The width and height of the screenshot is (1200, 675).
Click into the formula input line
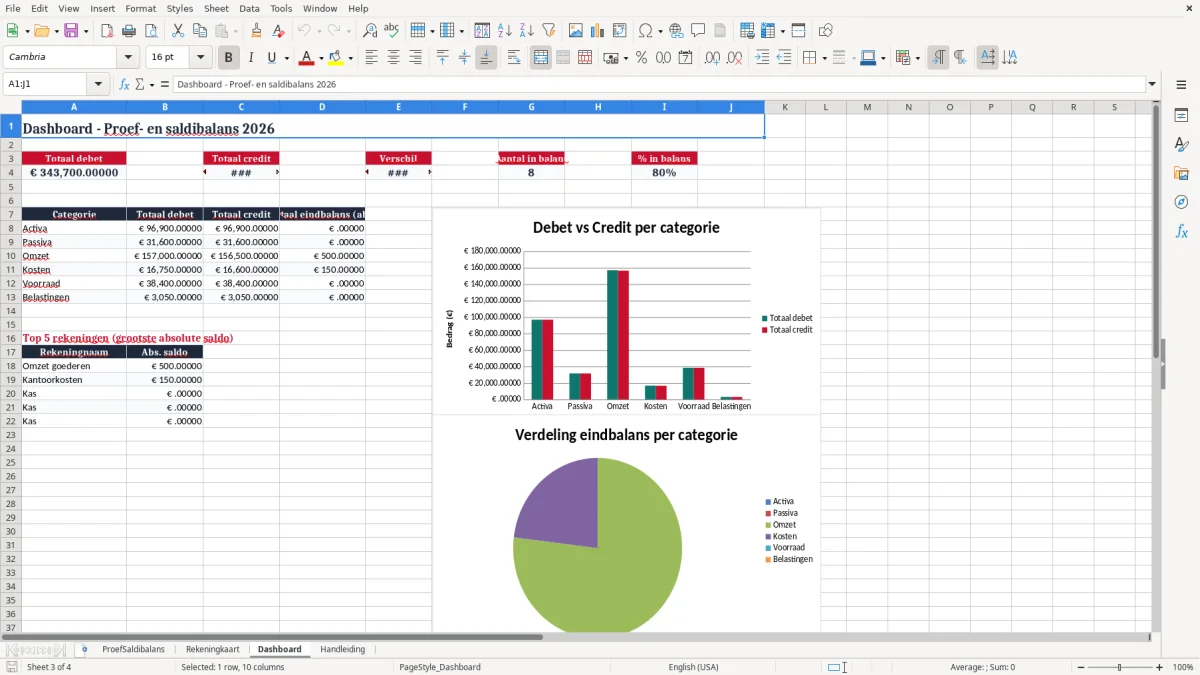coord(658,84)
